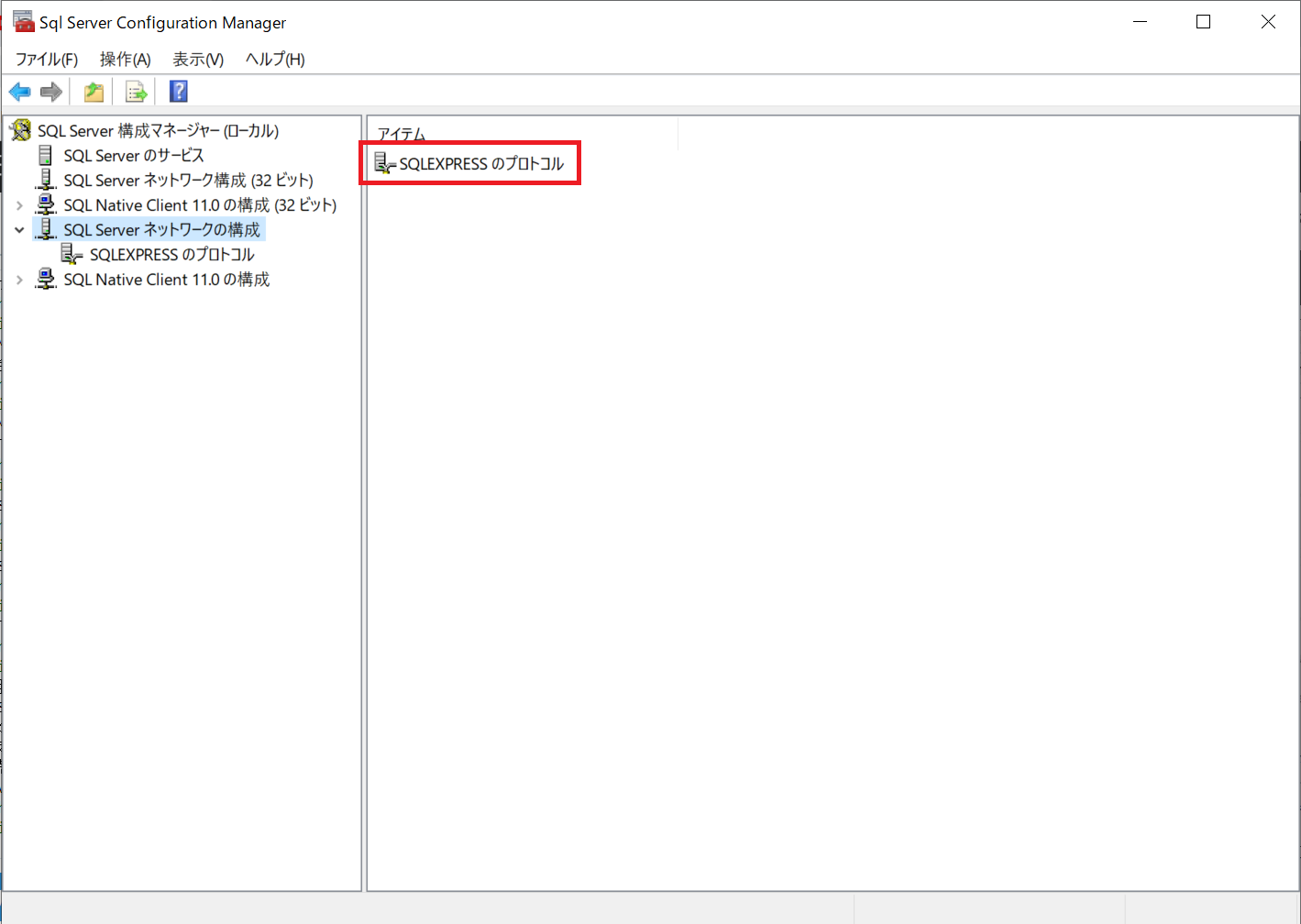Maximize the Configuration Manager window
Screen dimensions: 1301x924
(x=1204, y=22)
